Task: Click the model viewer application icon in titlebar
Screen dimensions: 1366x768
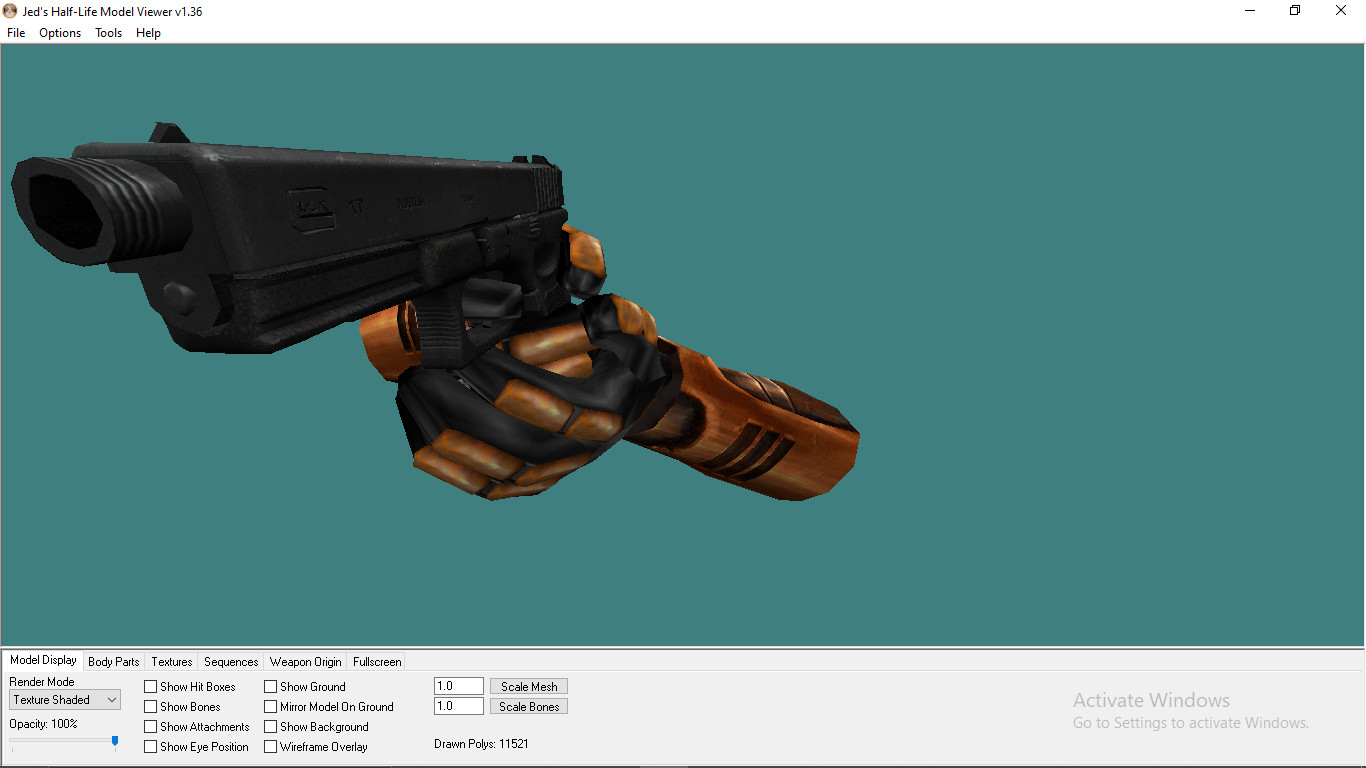Action: 9,11
